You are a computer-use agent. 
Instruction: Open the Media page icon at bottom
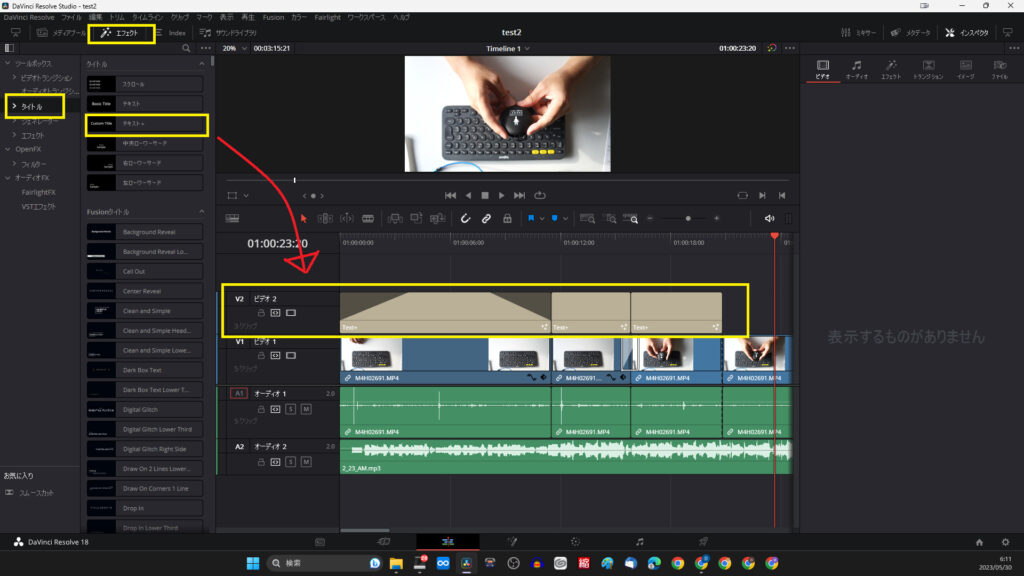pos(320,542)
